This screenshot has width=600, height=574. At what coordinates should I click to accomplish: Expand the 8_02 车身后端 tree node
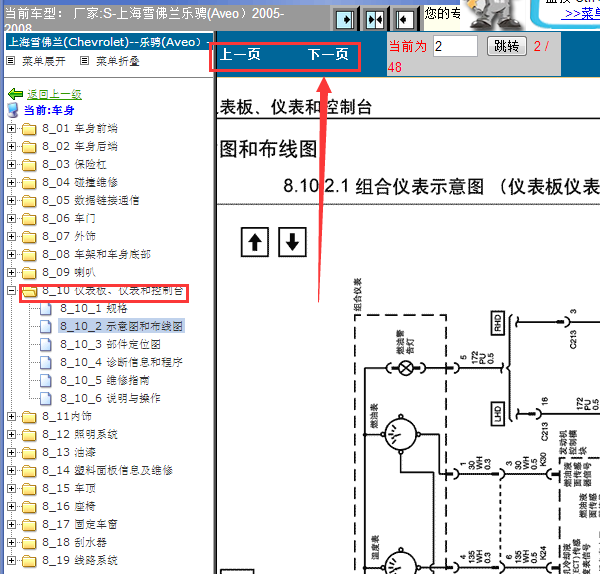point(11,147)
